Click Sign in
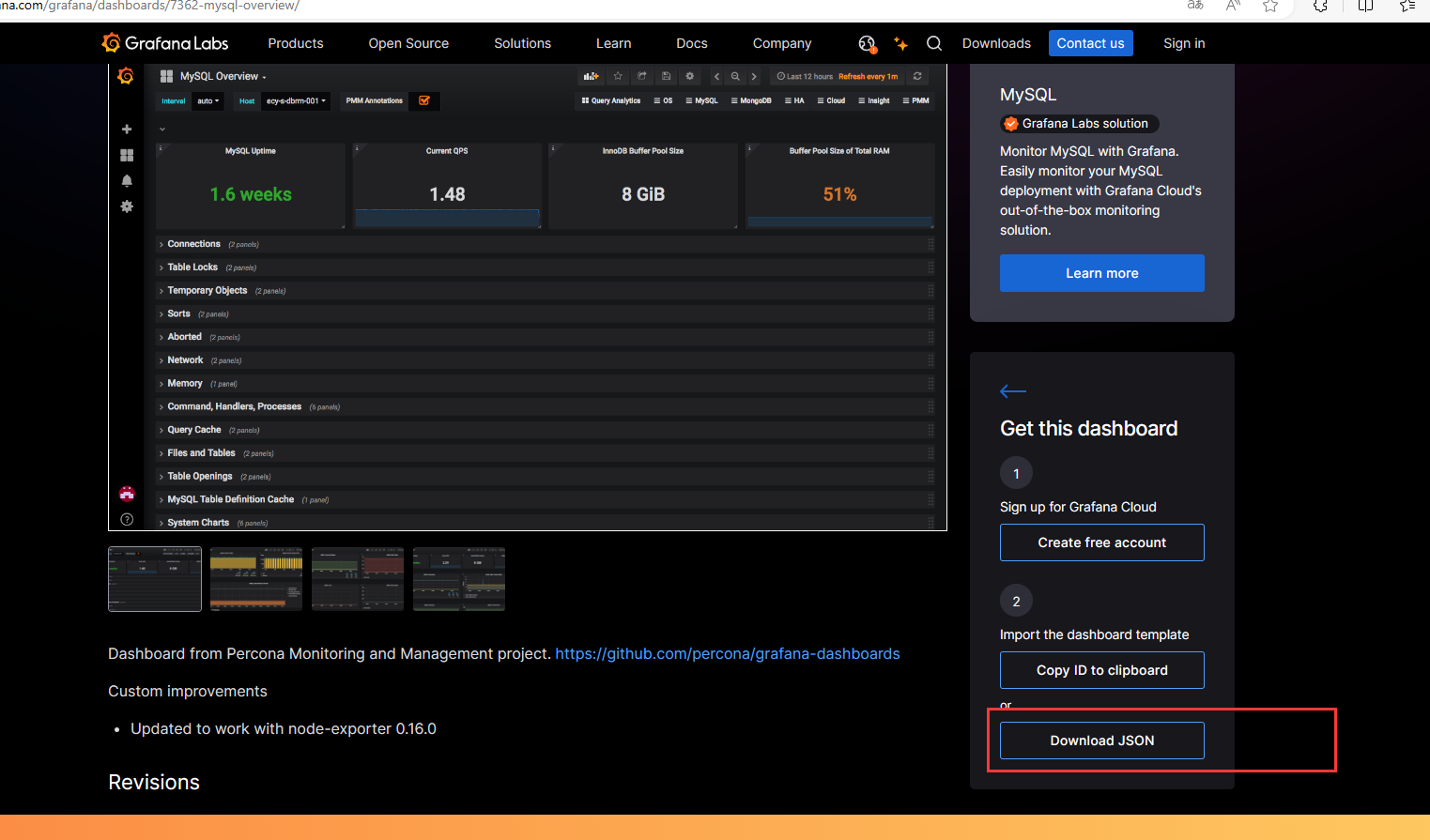This screenshot has width=1430, height=840. [x=1184, y=43]
